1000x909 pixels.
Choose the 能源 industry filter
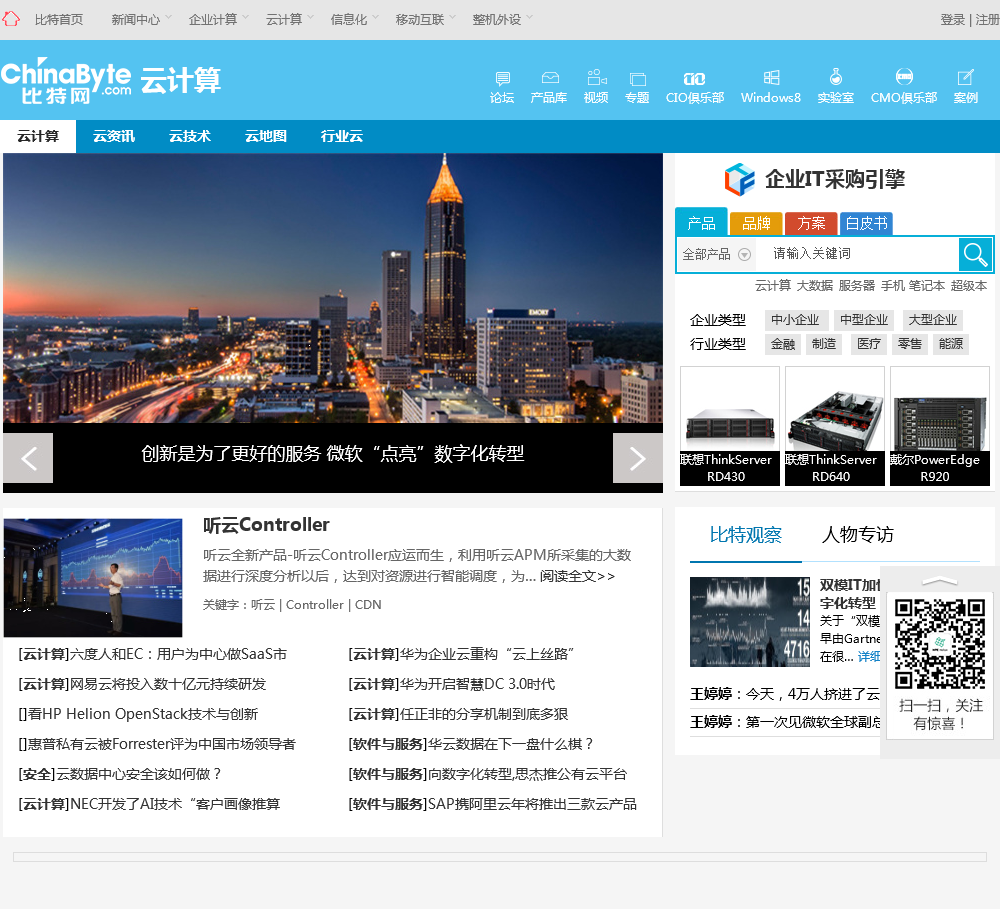[950, 344]
